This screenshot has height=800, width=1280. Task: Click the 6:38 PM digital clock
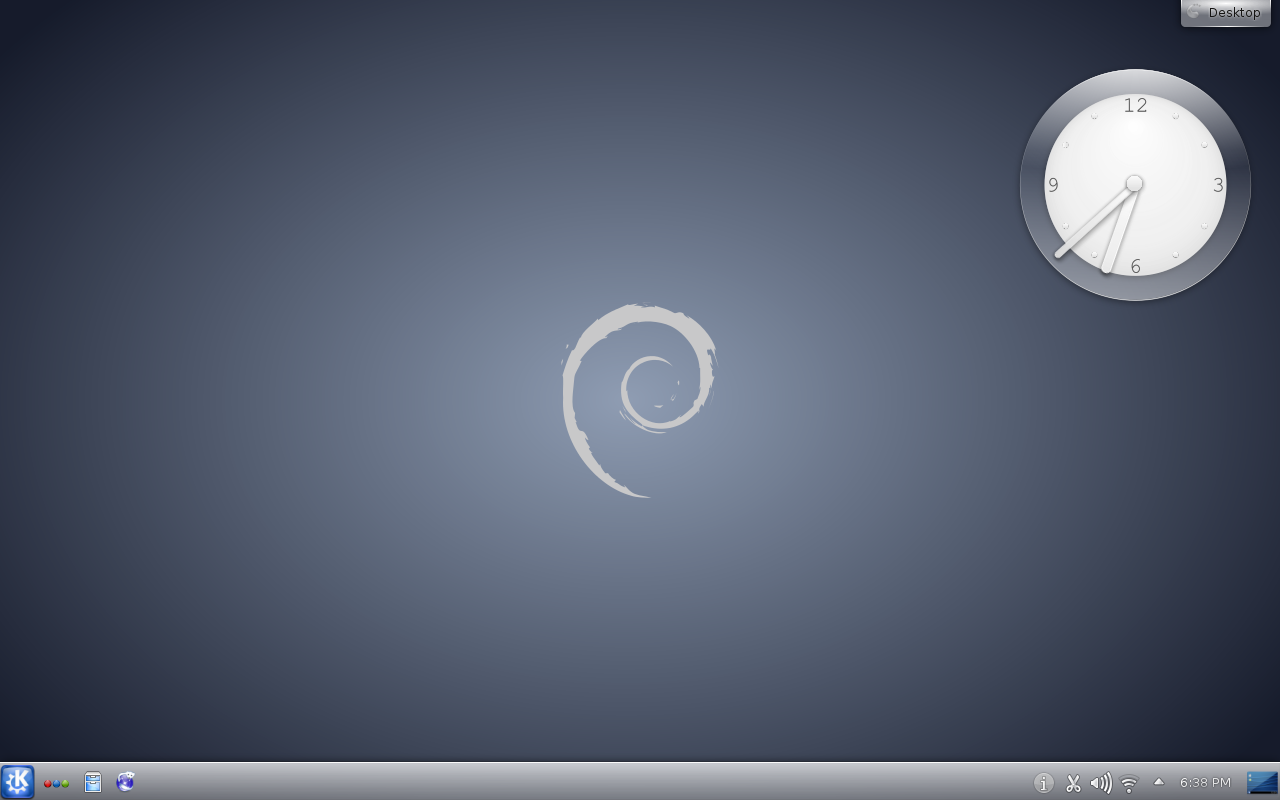pos(1205,782)
